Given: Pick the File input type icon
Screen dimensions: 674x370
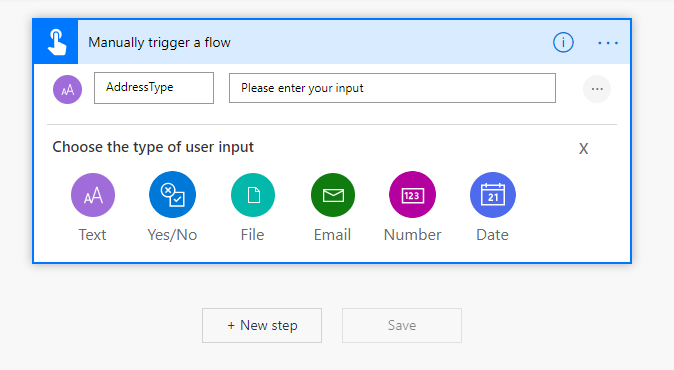Looking at the screenshot, I should point(253,195).
